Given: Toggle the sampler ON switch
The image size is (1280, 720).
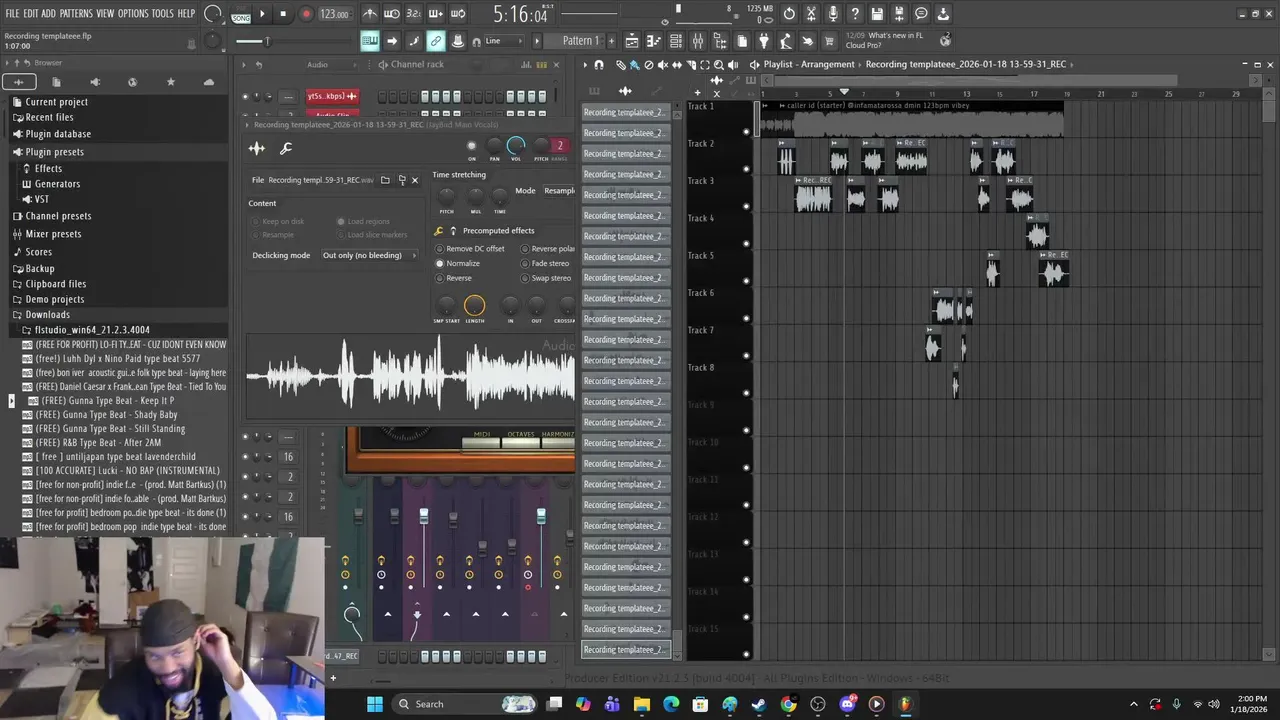Looking at the screenshot, I should [x=472, y=146].
